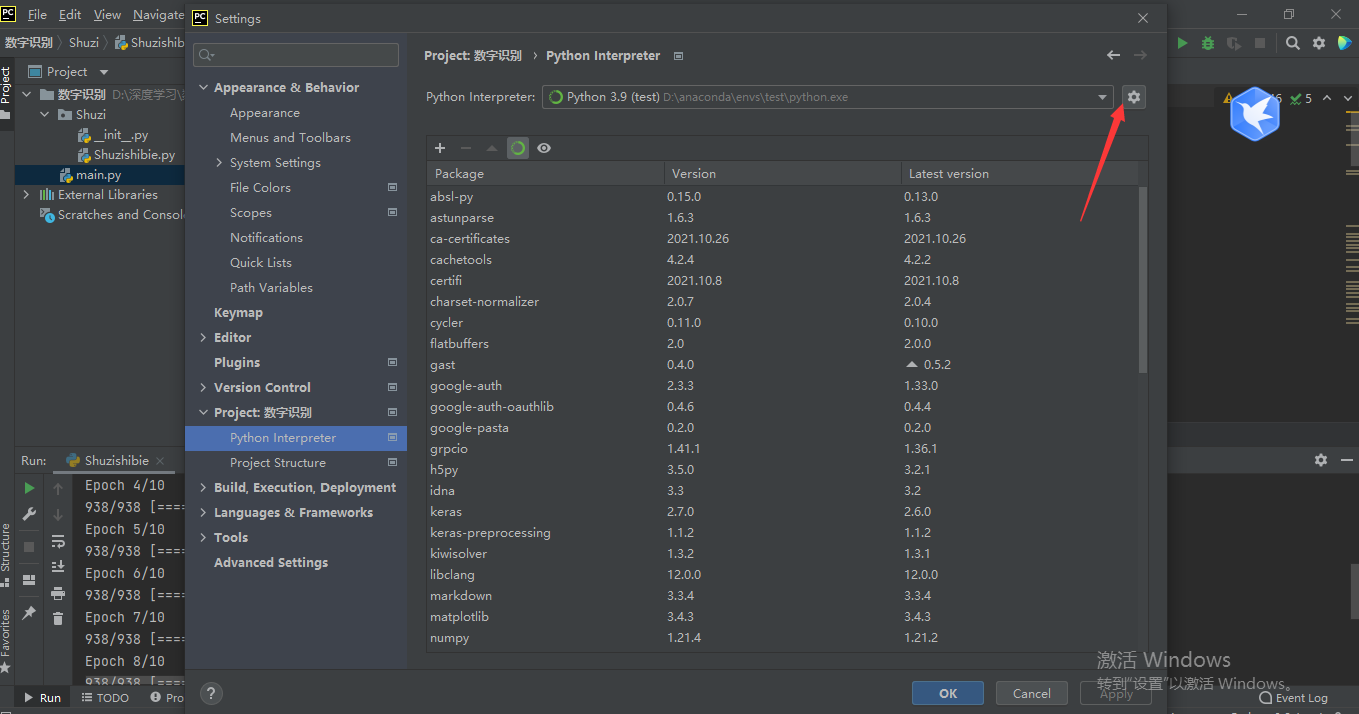
Task: Open the View menu
Action: pos(107,15)
